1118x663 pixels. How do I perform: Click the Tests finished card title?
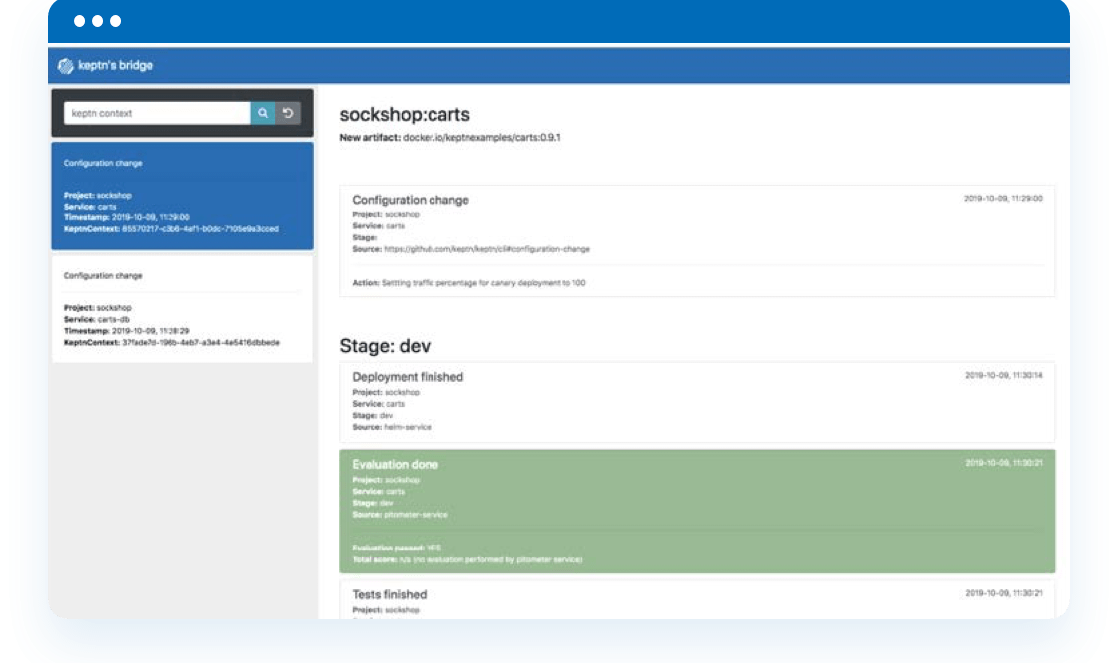tap(389, 595)
